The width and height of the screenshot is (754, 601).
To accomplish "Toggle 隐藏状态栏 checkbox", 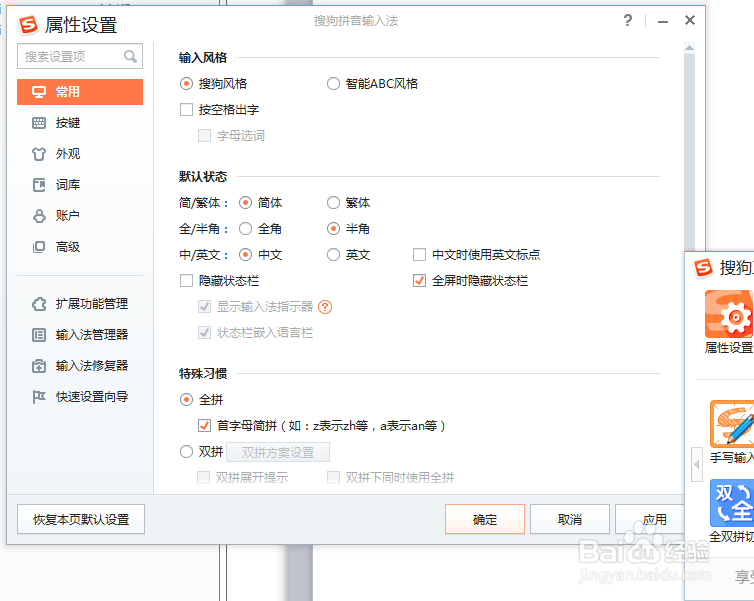I will coord(186,280).
